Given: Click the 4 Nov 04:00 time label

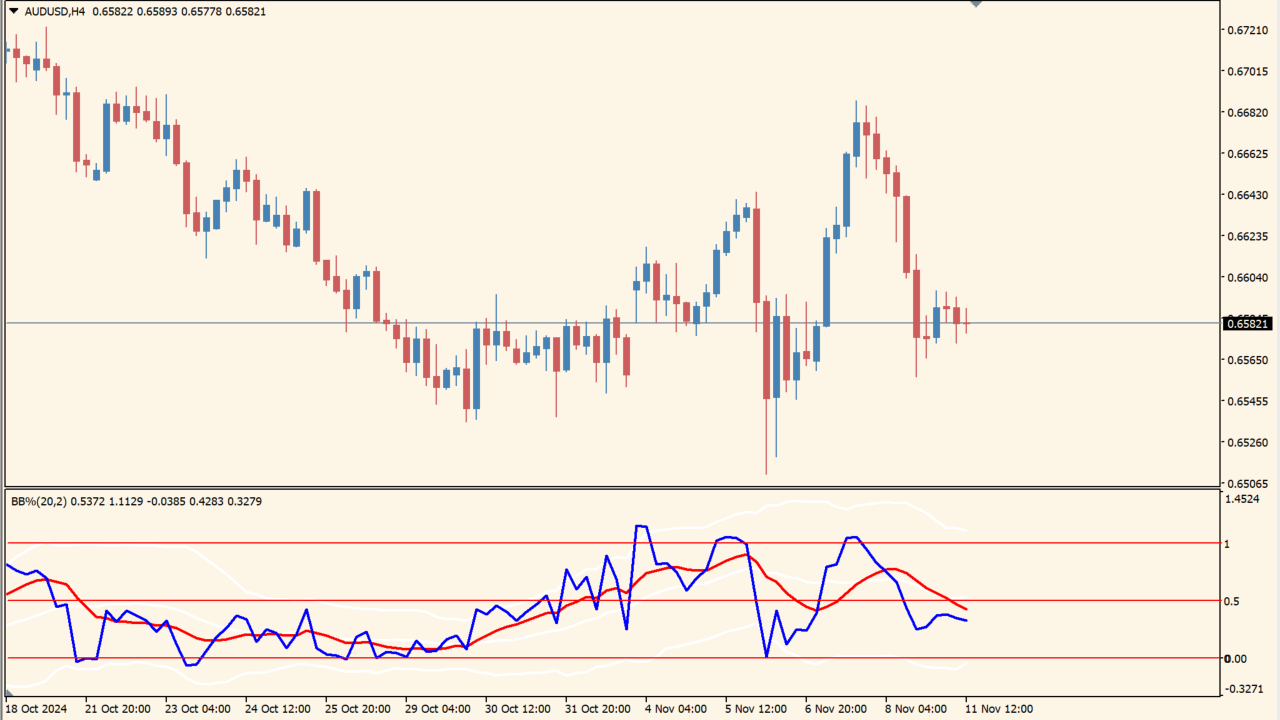Looking at the screenshot, I should click(676, 709).
